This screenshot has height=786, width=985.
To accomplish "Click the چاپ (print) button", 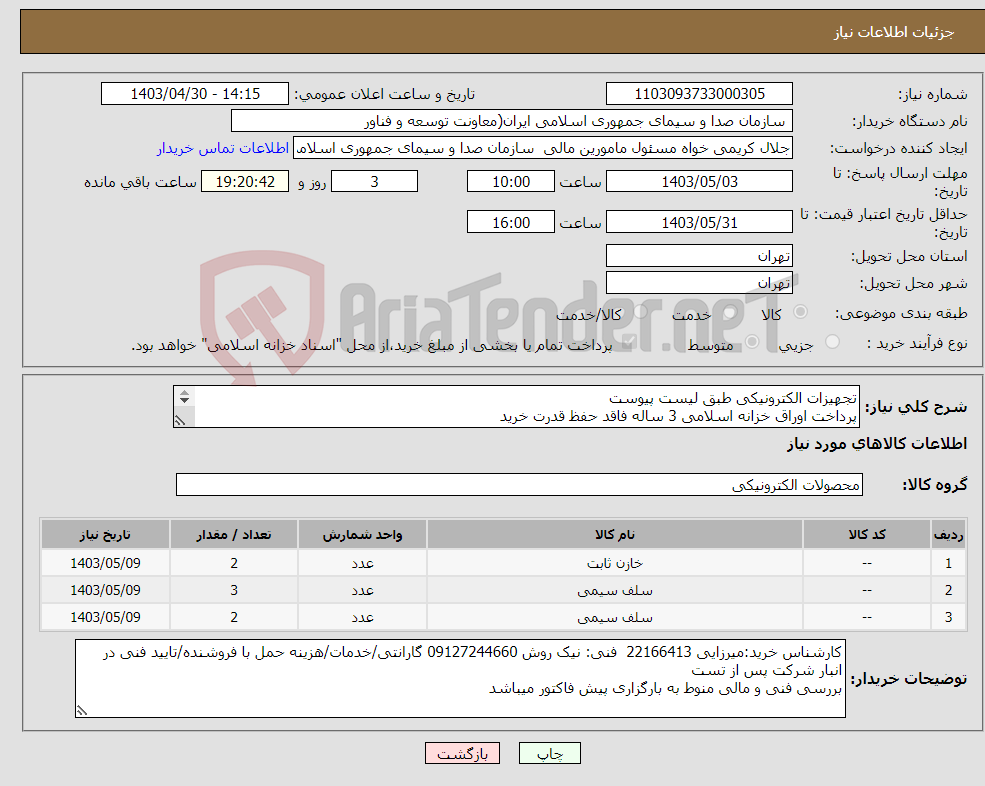I will (x=550, y=753).
